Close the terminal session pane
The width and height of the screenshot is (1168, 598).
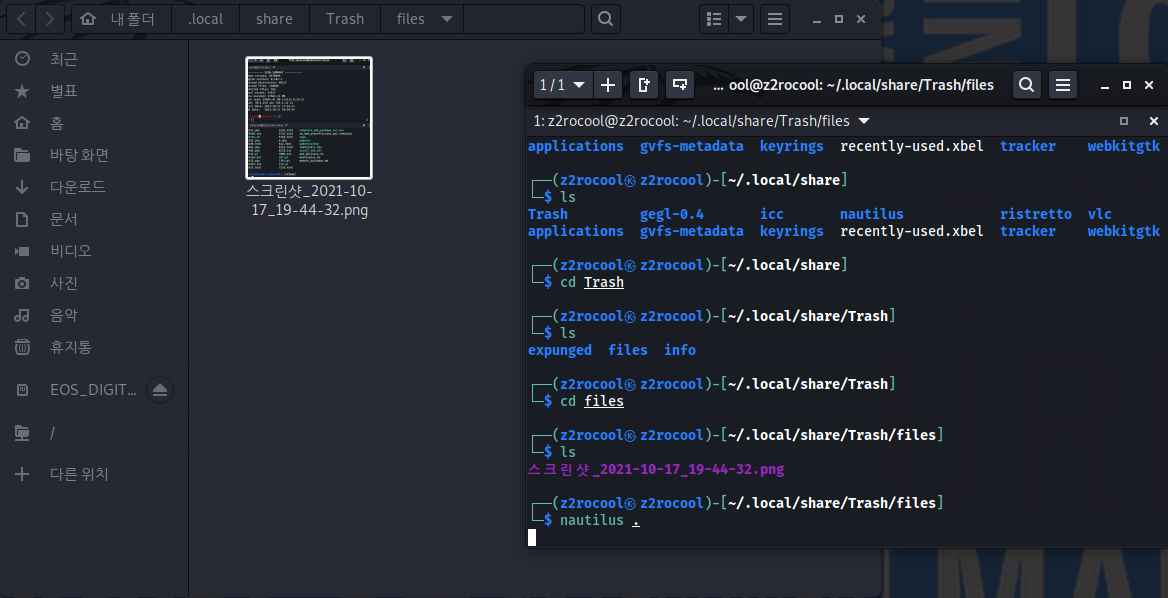coord(1154,121)
